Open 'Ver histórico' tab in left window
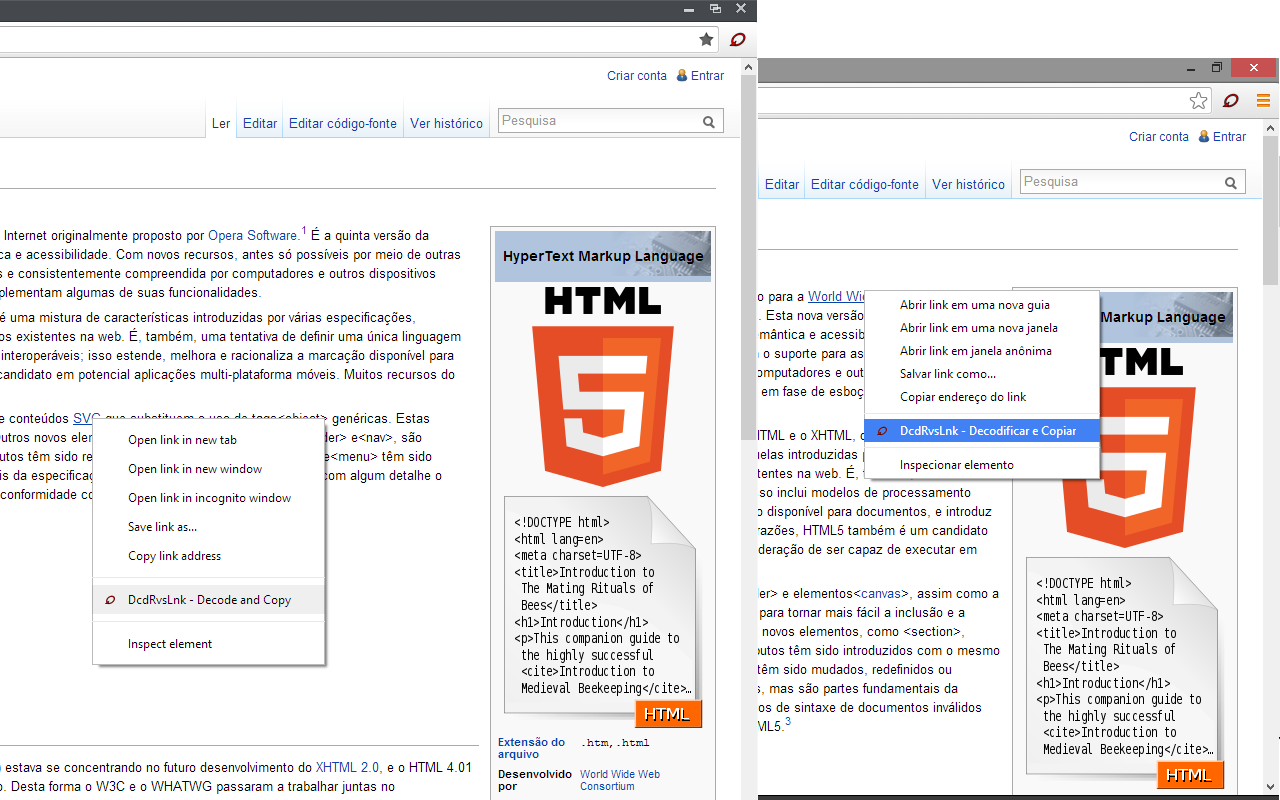Screen dimensions: 1280x800 [x=446, y=124]
